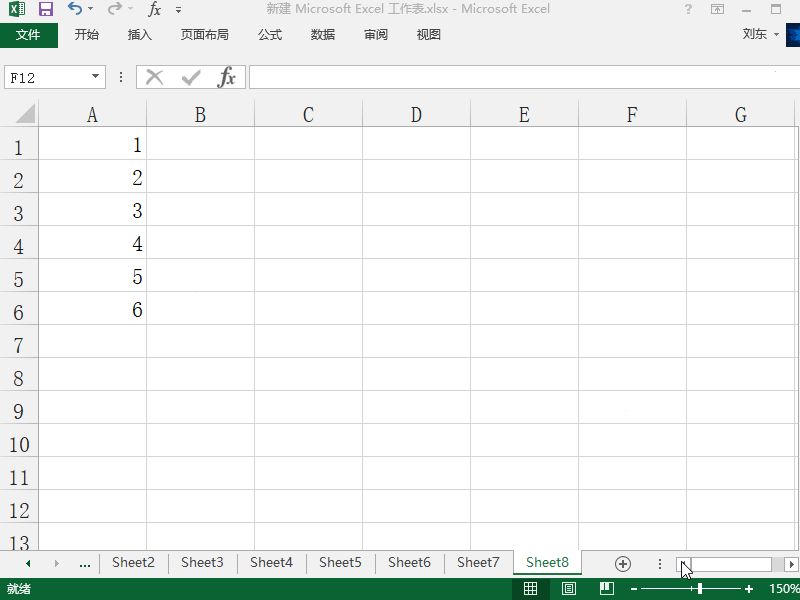Click 150% to open the zoom dialog
Viewport: 800px width, 600px height.
point(781,589)
